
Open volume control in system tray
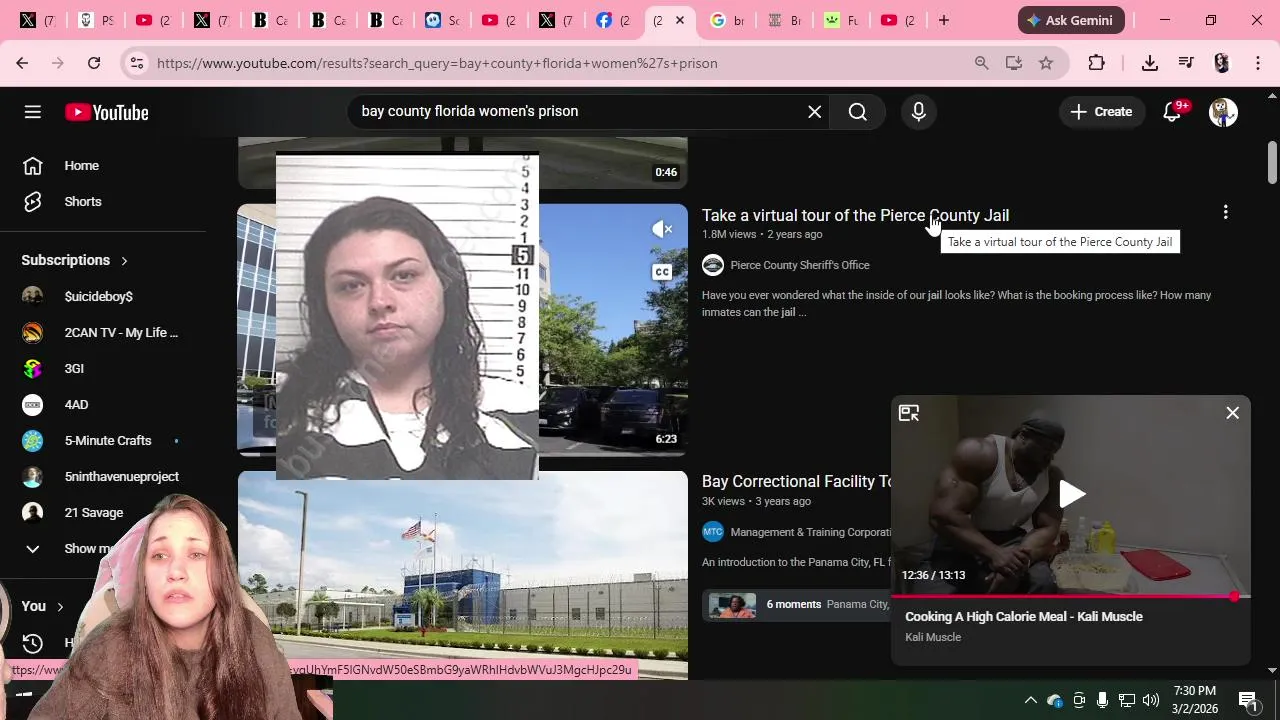1151,700
